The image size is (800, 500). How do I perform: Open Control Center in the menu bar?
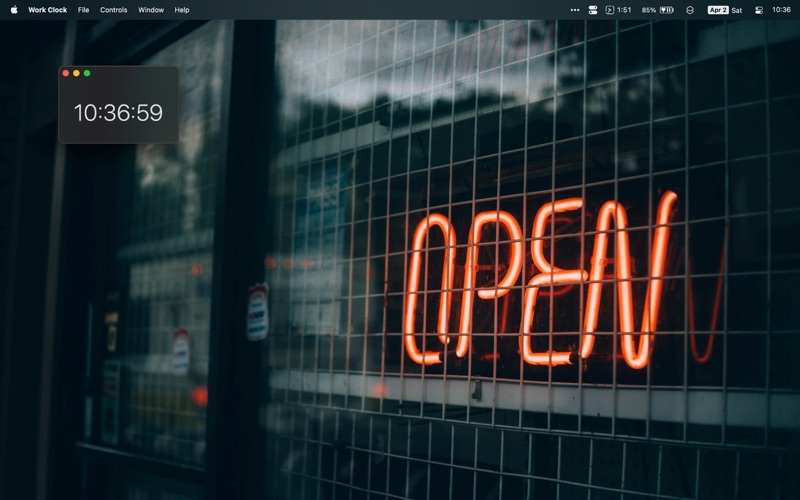[x=759, y=10]
